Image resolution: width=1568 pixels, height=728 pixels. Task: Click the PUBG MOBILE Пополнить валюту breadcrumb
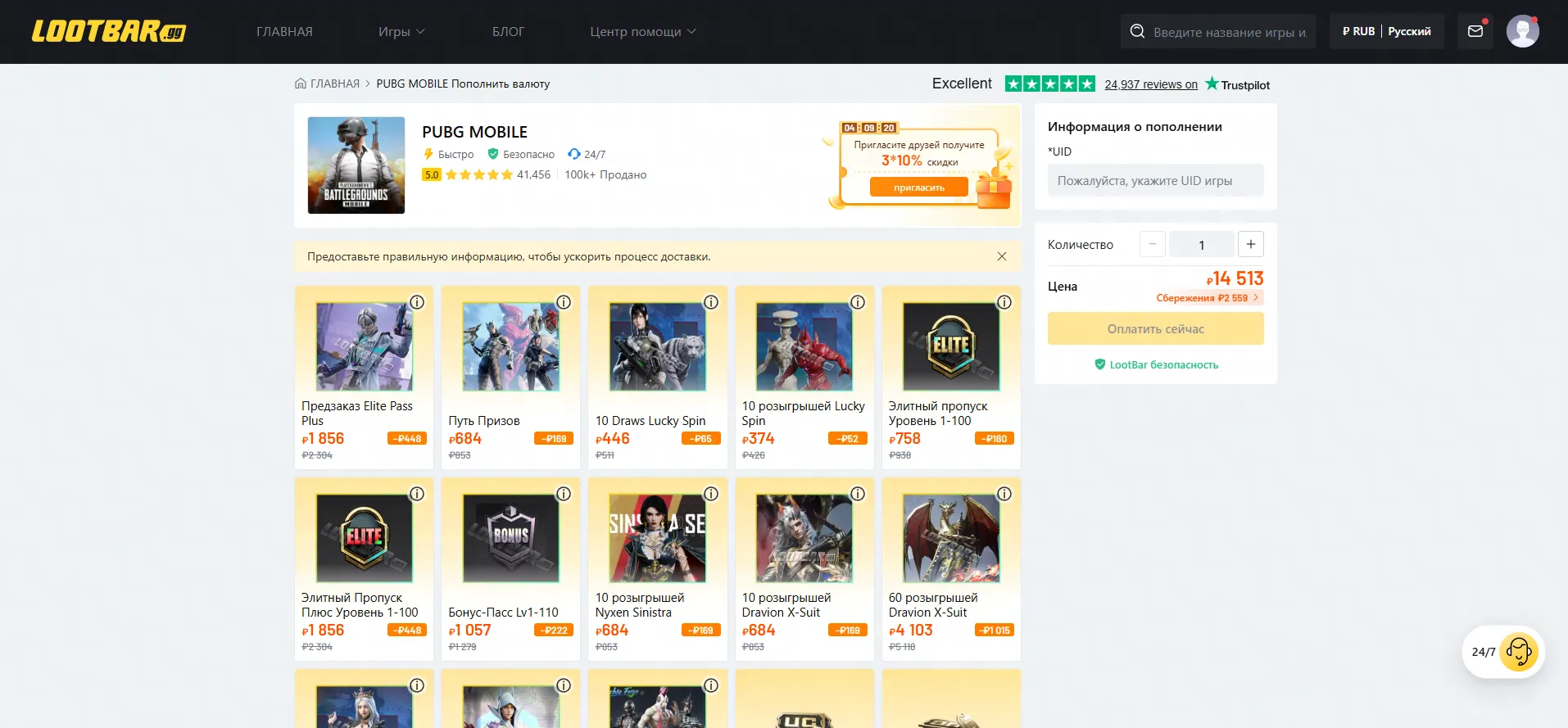pos(463,84)
